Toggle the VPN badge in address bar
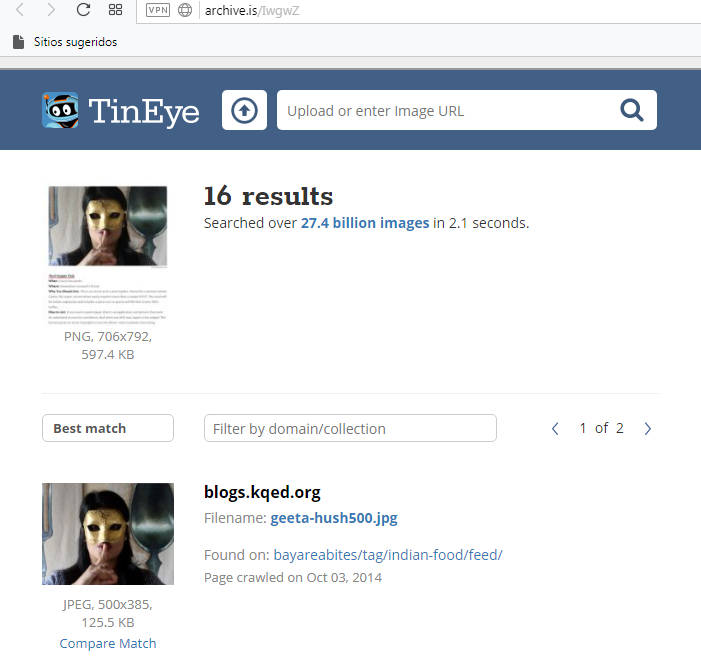Viewport: 701px width, 664px height. click(x=158, y=10)
